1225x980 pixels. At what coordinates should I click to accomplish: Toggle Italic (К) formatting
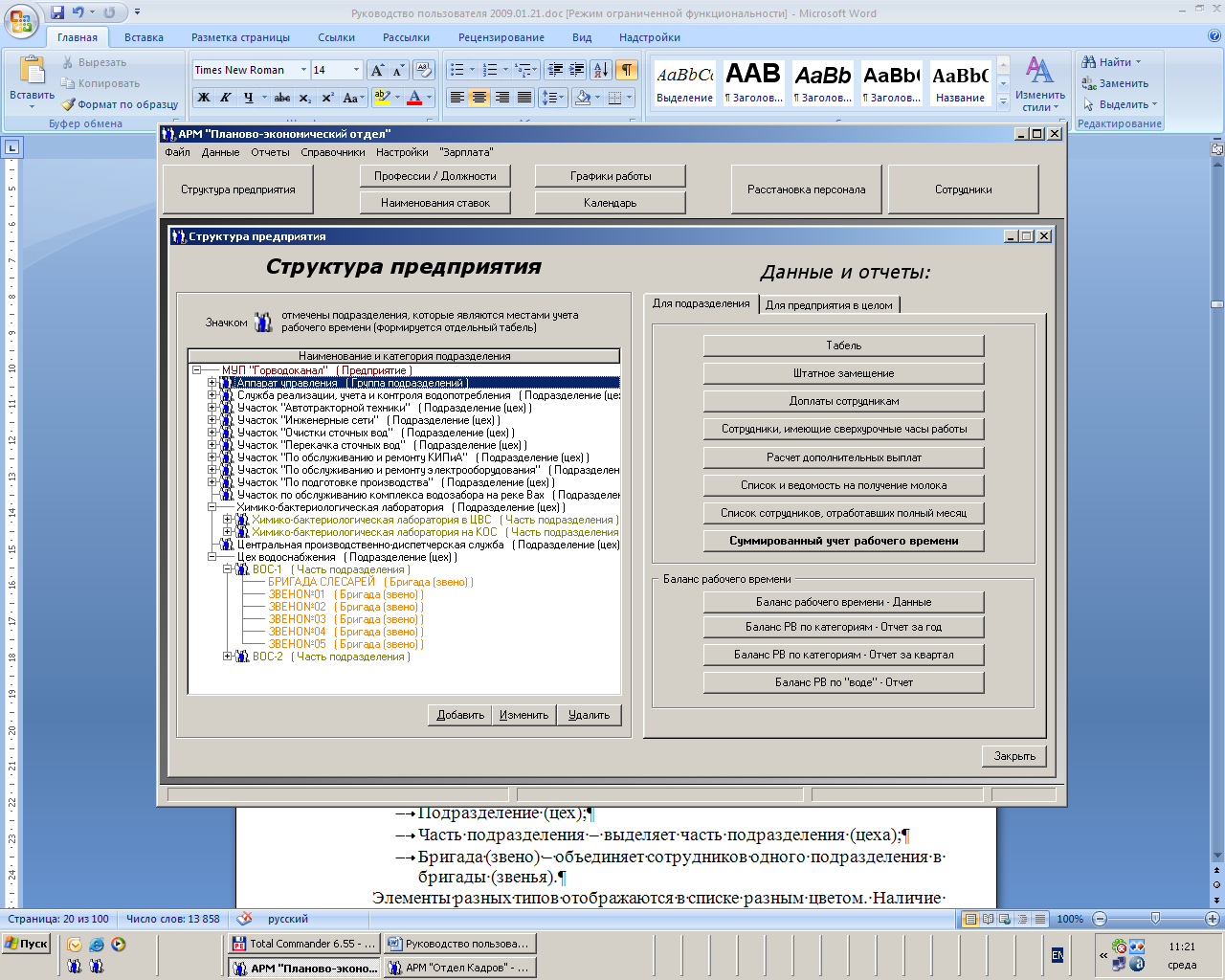[x=226, y=98]
